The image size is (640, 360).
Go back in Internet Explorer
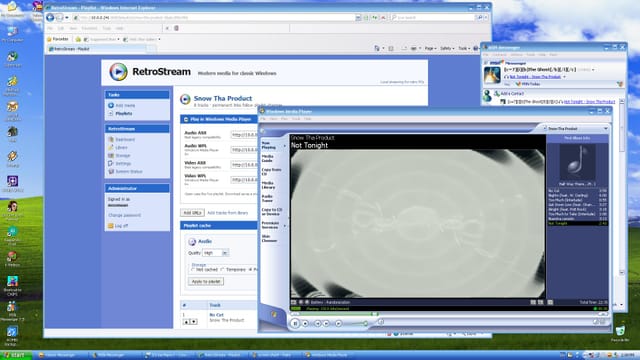(50, 18)
